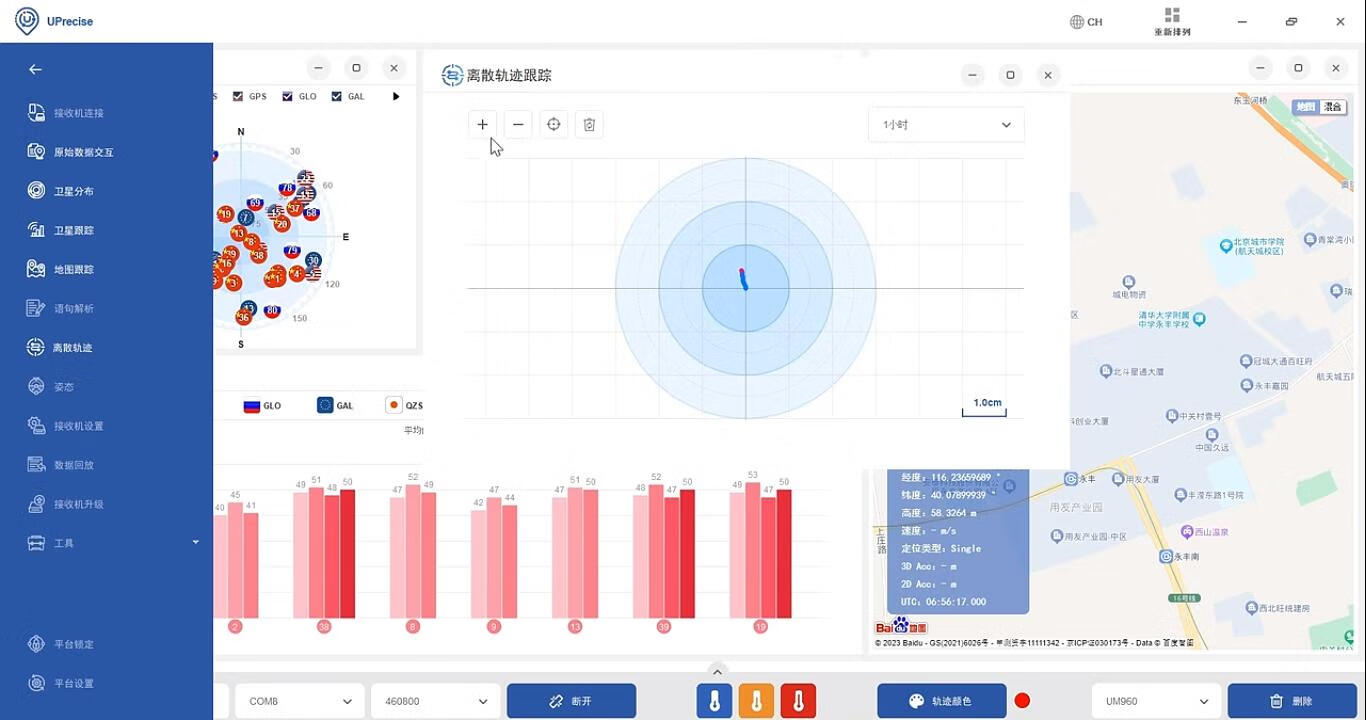Zoom in on the discrete trajectory plot

(482, 124)
